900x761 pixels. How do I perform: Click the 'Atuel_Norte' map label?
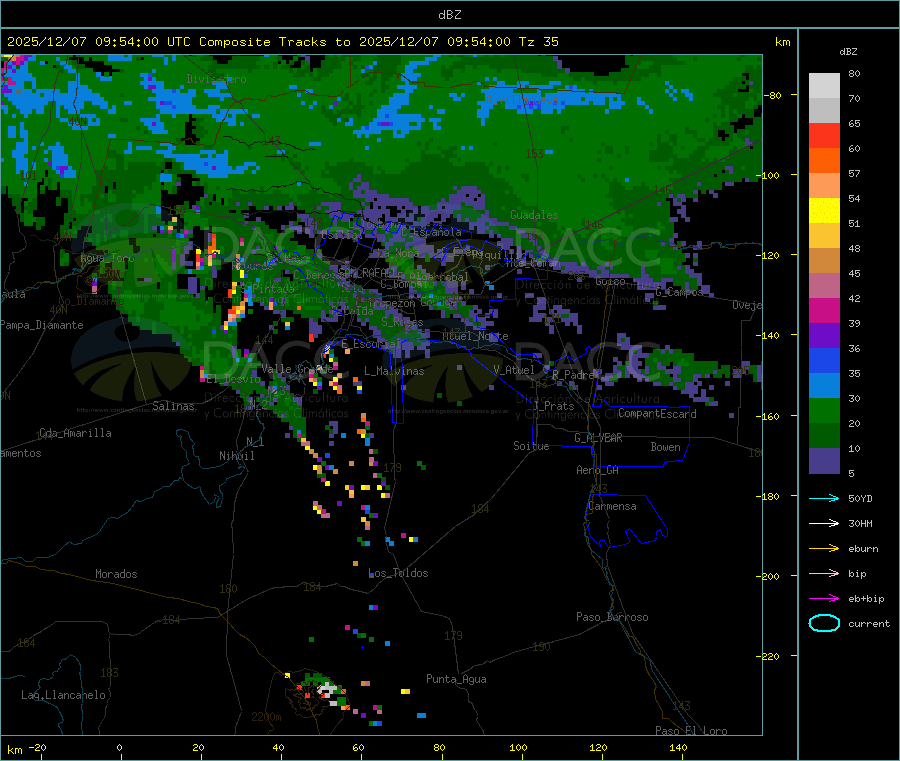point(475,336)
